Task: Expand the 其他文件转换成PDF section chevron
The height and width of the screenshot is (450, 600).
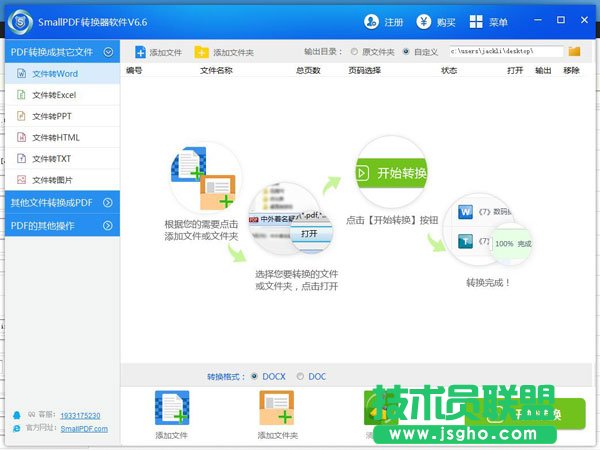Action: point(108,203)
